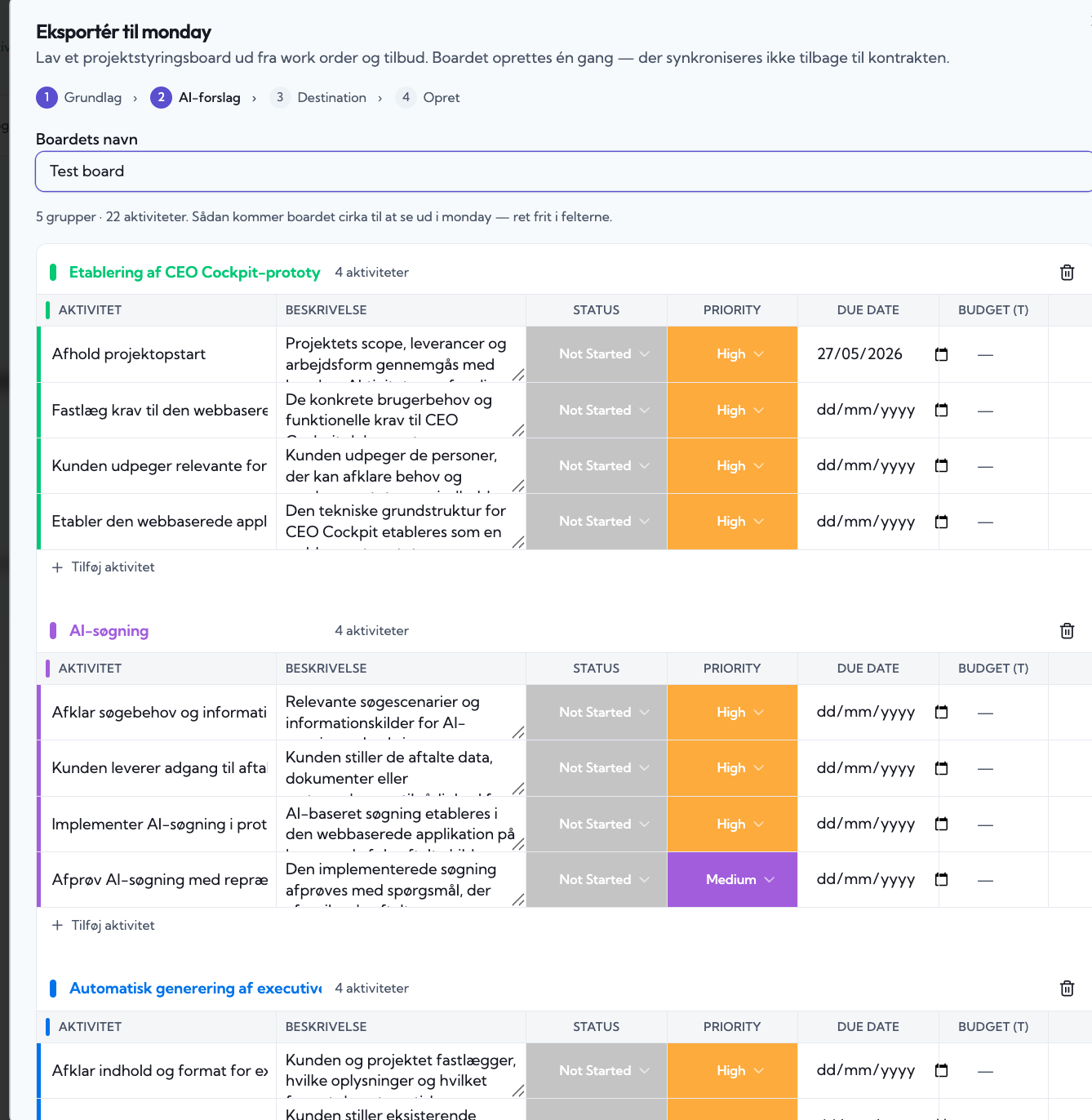Edit the Boardets navn field
This screenshot has width=1092, height=1120.
[x=564, y=171]
